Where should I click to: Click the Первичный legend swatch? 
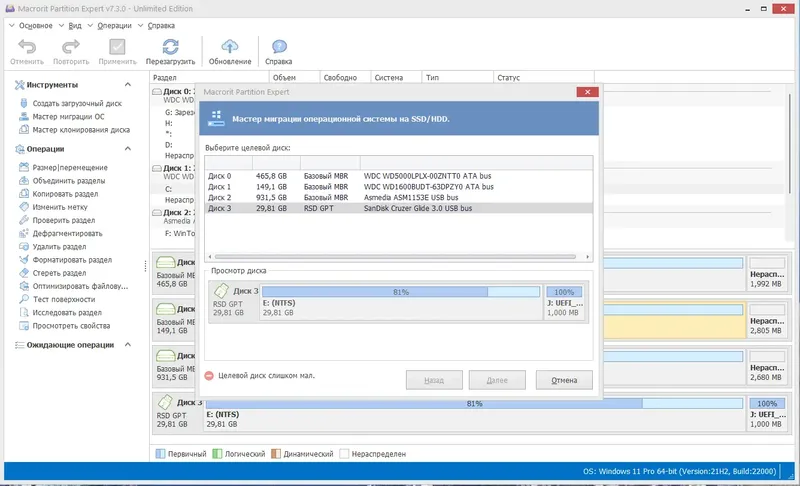tap(160, 454)
